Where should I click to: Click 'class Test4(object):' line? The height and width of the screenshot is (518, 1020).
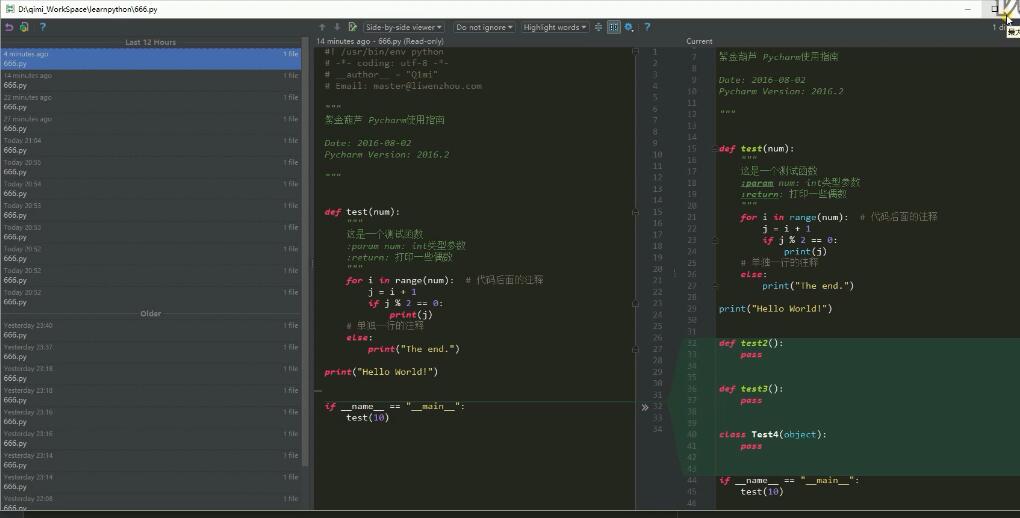(773, 435)
